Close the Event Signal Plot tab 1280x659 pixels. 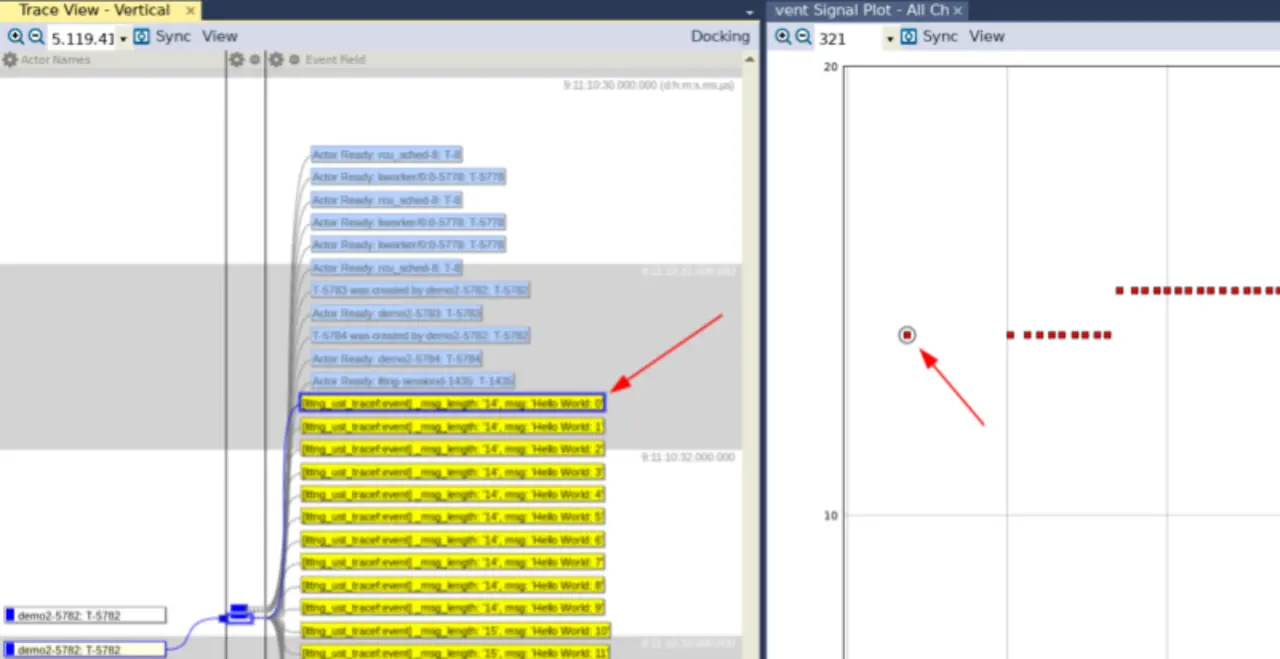(x=957, y=10)
